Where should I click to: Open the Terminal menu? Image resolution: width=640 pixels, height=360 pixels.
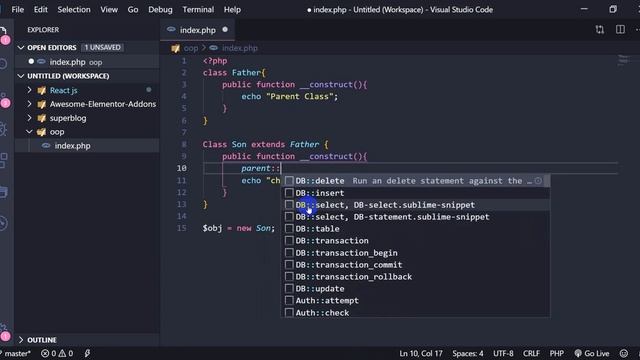click(x=198, y=9)
